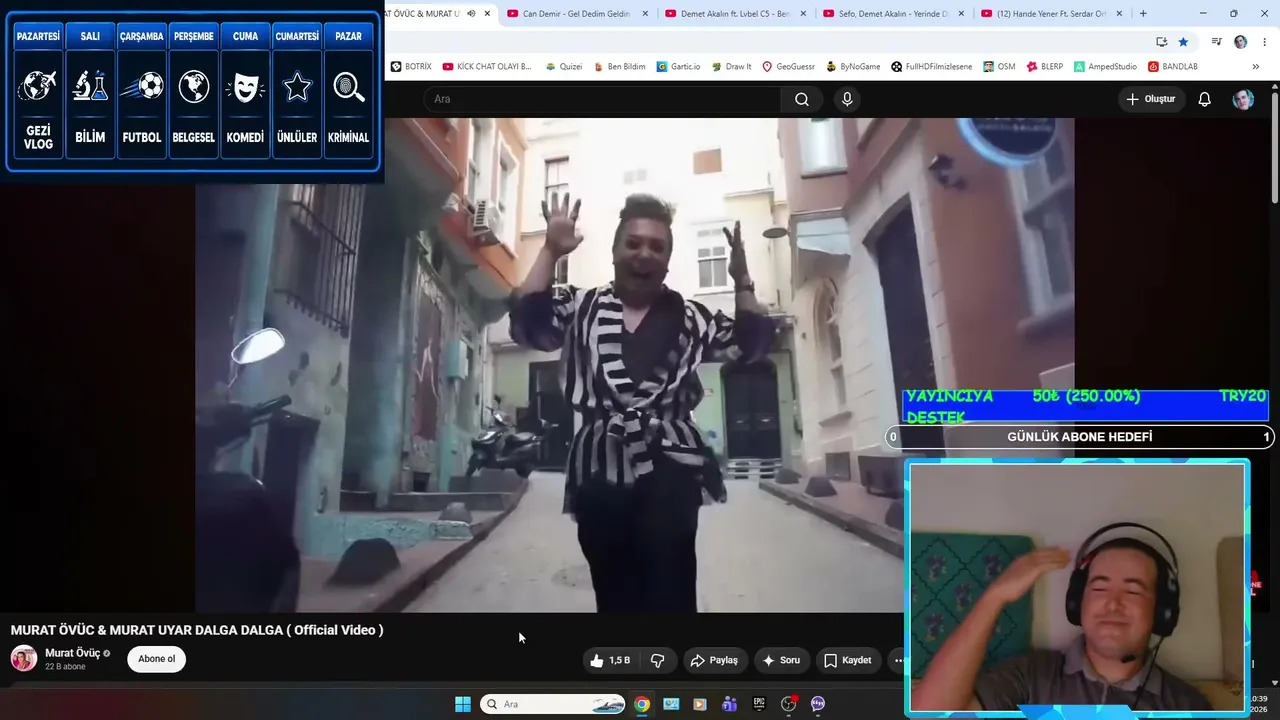Open the YouTube account avatar menu
The height and width of the screenshot is (720, 1280).
(x=1243, y=99)
